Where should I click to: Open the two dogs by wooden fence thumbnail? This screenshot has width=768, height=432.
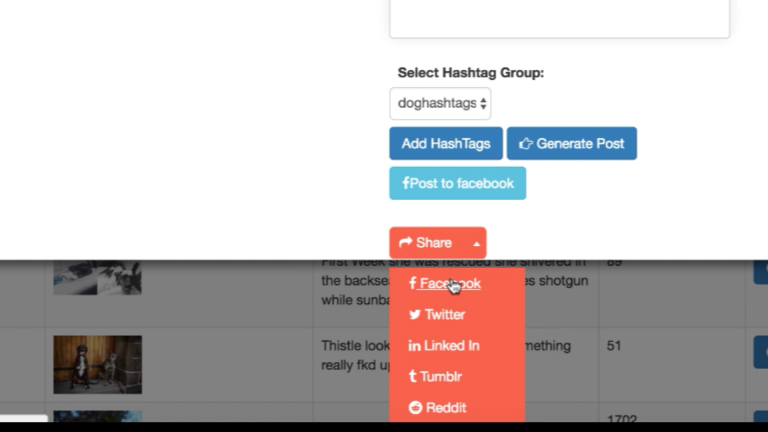97,364
